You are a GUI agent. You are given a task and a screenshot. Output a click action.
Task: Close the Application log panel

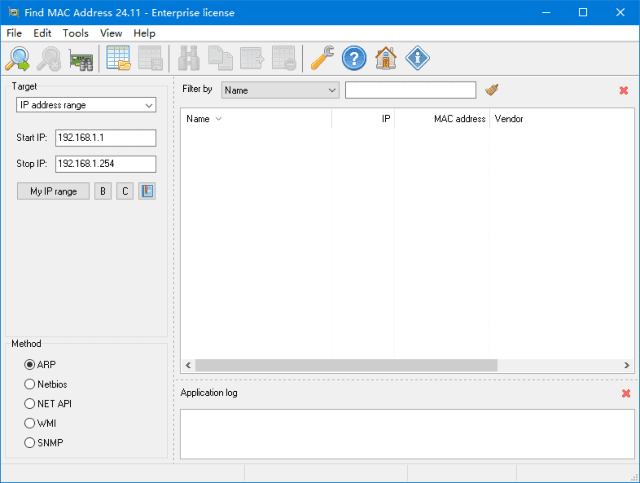[x=626, y=393]
